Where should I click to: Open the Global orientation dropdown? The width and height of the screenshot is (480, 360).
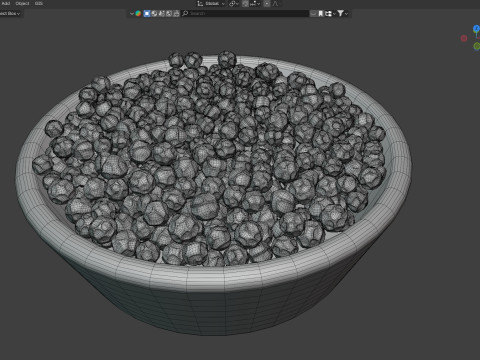(x=215, y=4)
